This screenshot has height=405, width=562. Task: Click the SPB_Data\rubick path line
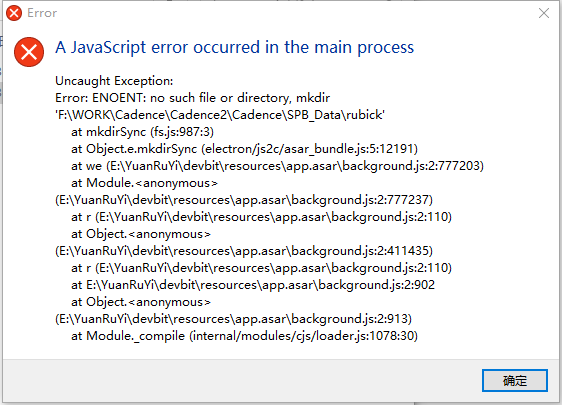click(220, 115)
